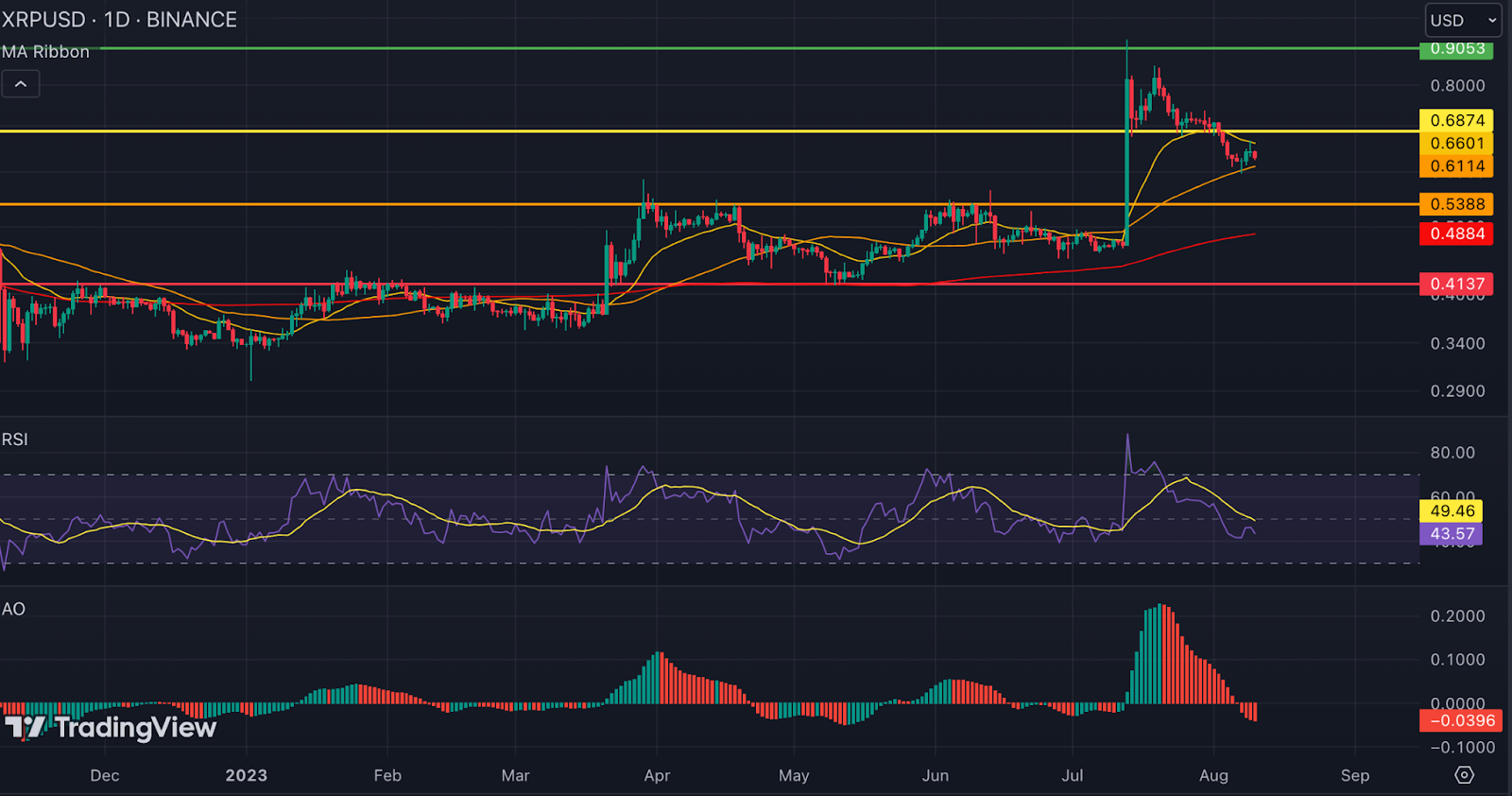Open the USD currency dropdown

click(1463, 20)
